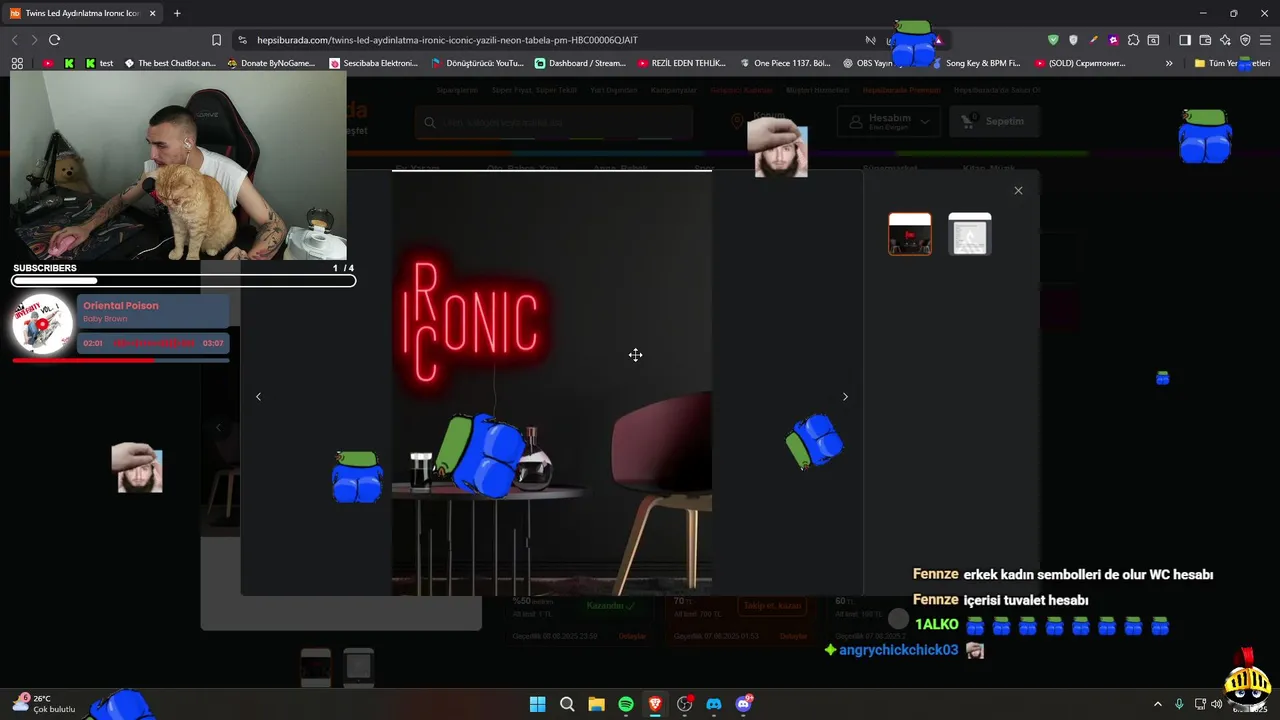1280x720 pixels.
Task: Click the hepsiburada product search field
Action: coord(554,122)
